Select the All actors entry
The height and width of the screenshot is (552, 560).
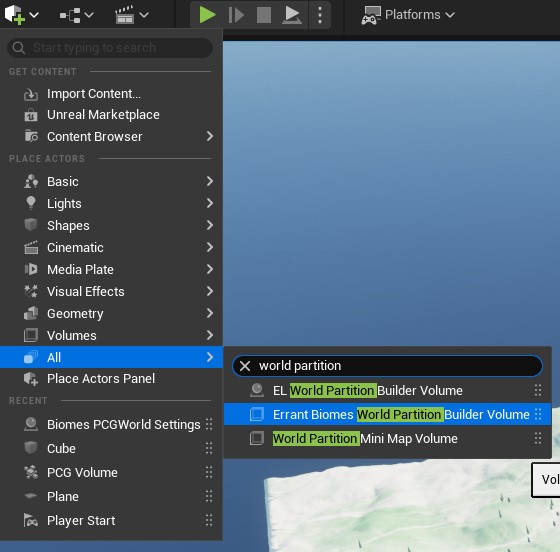coord(111,357)
